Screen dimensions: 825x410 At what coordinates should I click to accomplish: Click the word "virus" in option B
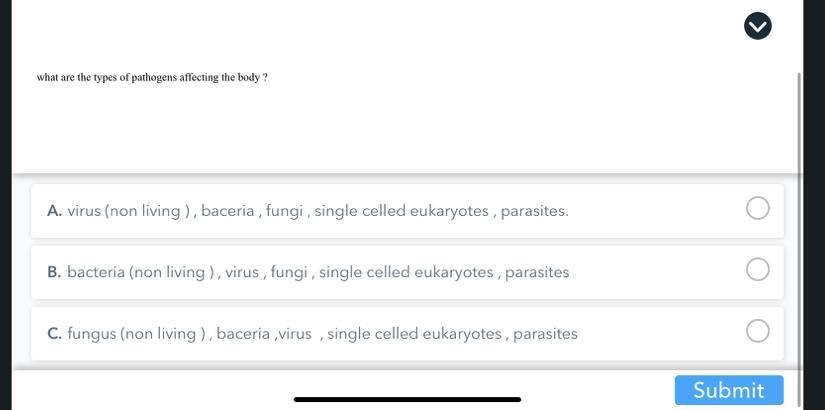point(242,272)
